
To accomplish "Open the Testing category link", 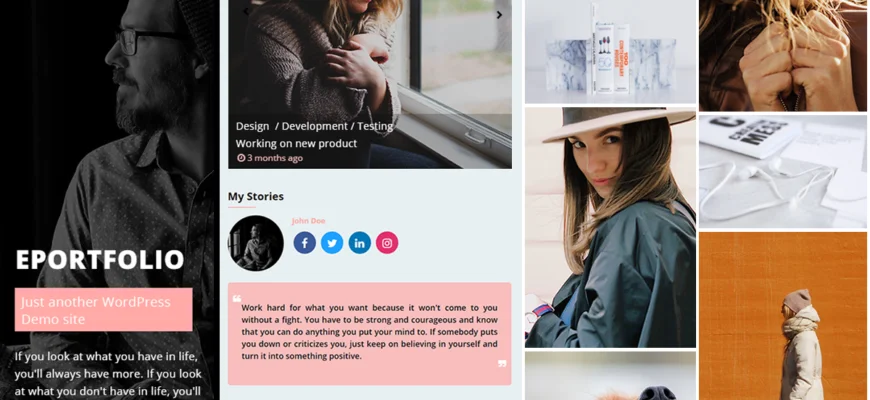I will pos(375,126).
